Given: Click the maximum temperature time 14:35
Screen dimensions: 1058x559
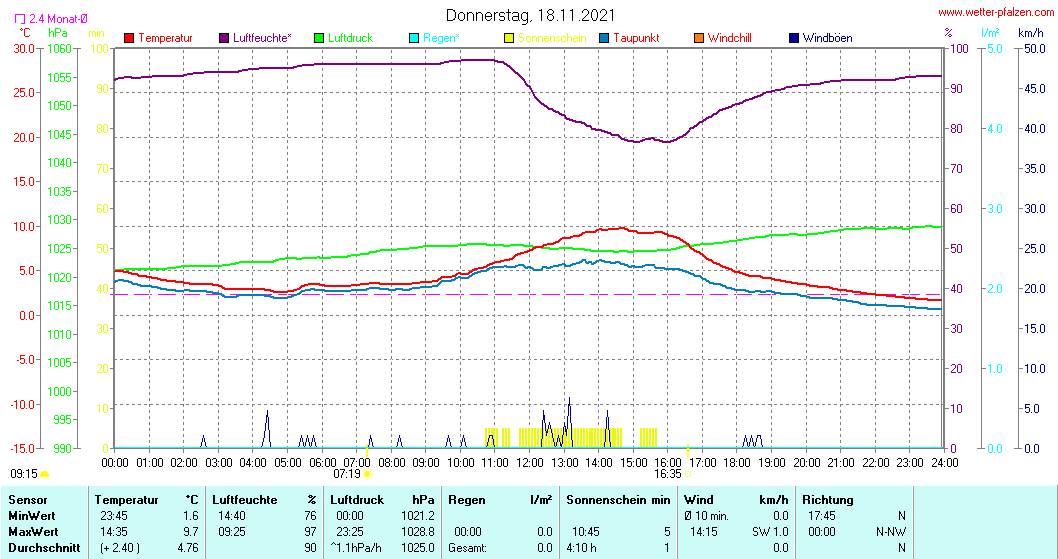Looking at the screenshot, I should (114, 532).
